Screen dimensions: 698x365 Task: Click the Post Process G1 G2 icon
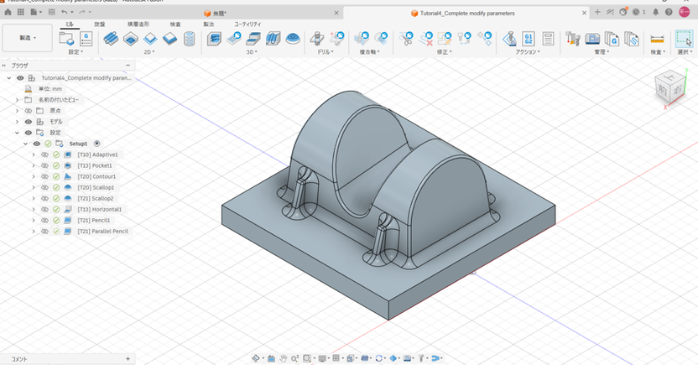pyautogui.click(x=528, y=39)
